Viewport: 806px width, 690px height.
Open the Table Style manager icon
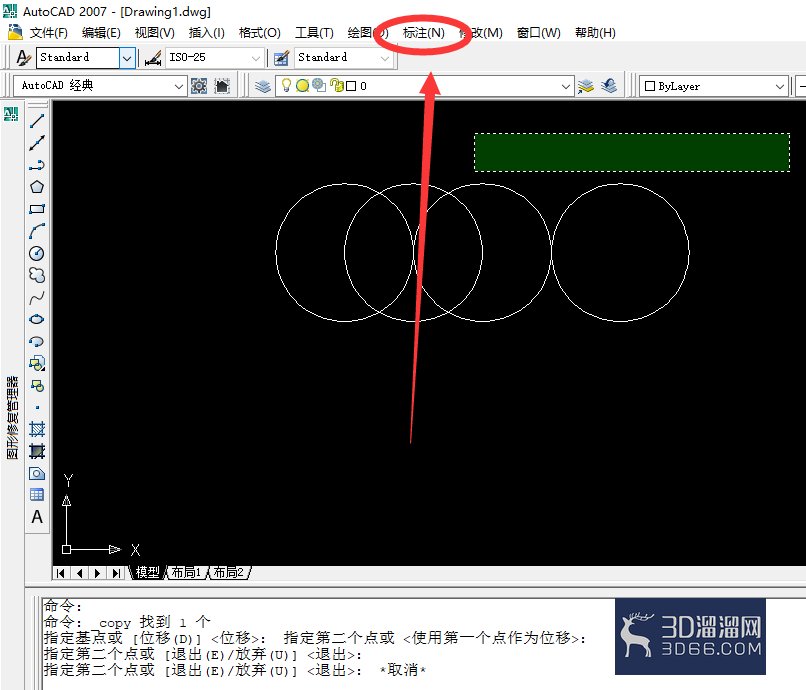[281, 58]
